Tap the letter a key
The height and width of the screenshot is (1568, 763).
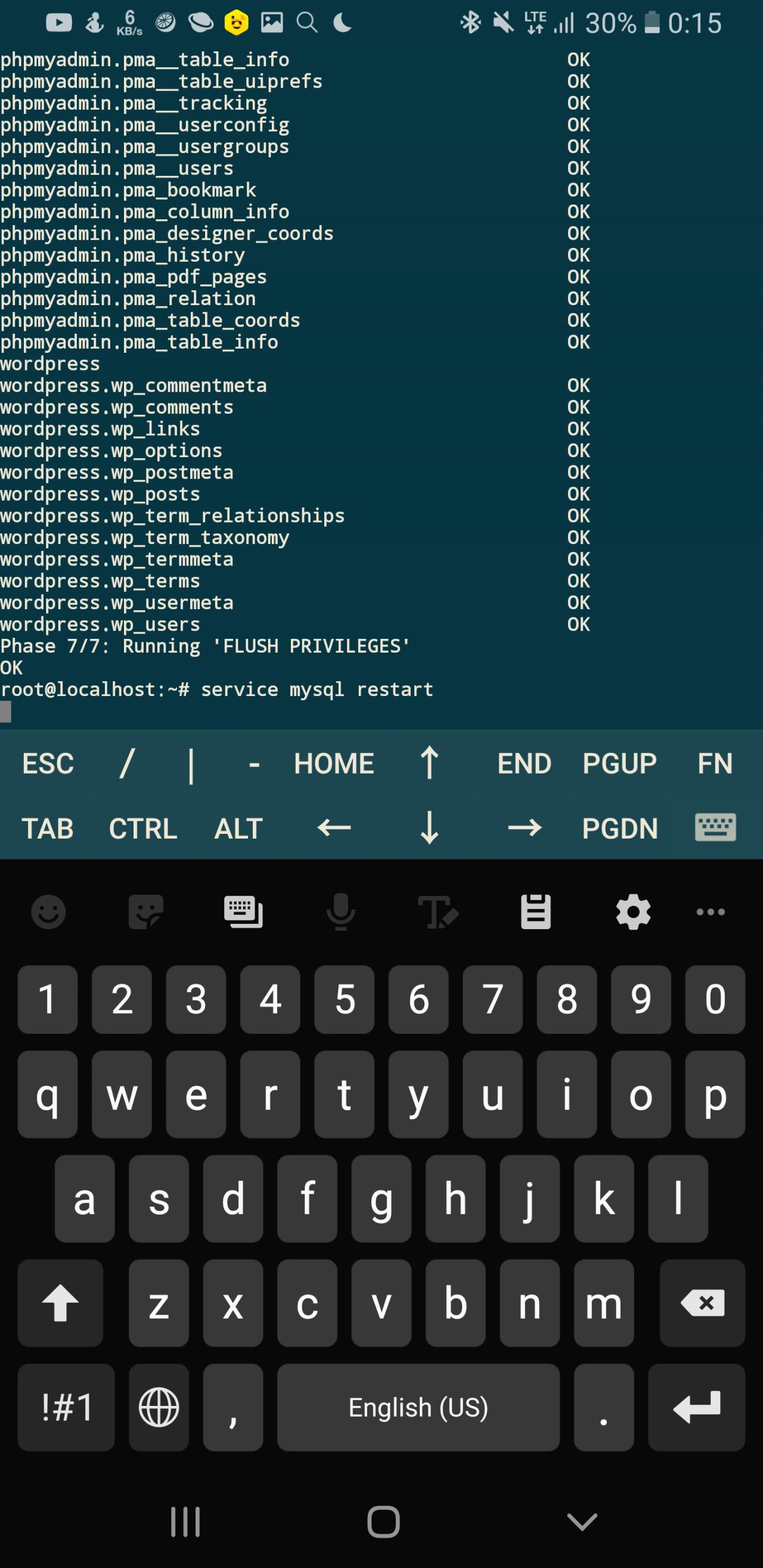click(x=85, y=1198)
